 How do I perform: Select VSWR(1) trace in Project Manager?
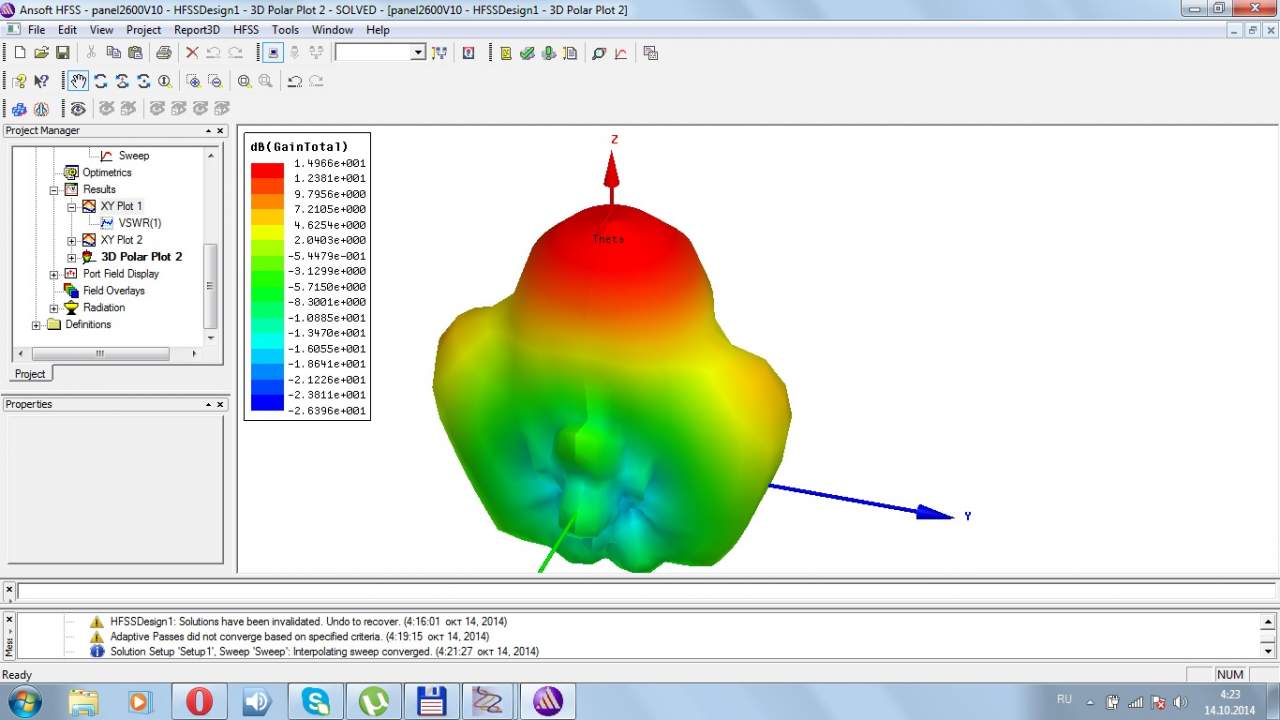pyautogui.click(x=139, y=223)
